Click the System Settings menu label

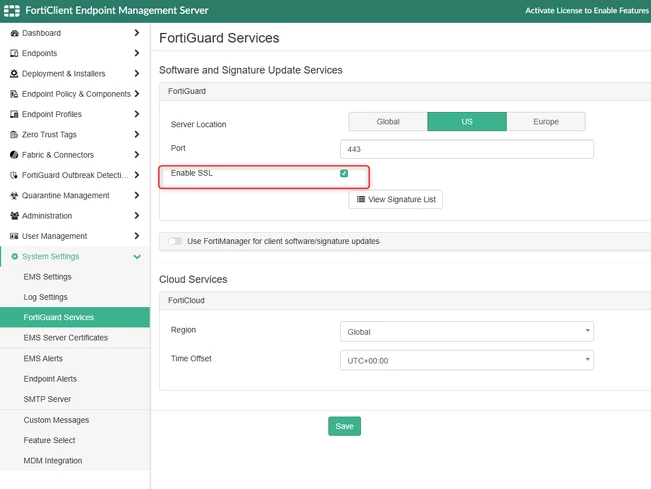tap(50, 257)
